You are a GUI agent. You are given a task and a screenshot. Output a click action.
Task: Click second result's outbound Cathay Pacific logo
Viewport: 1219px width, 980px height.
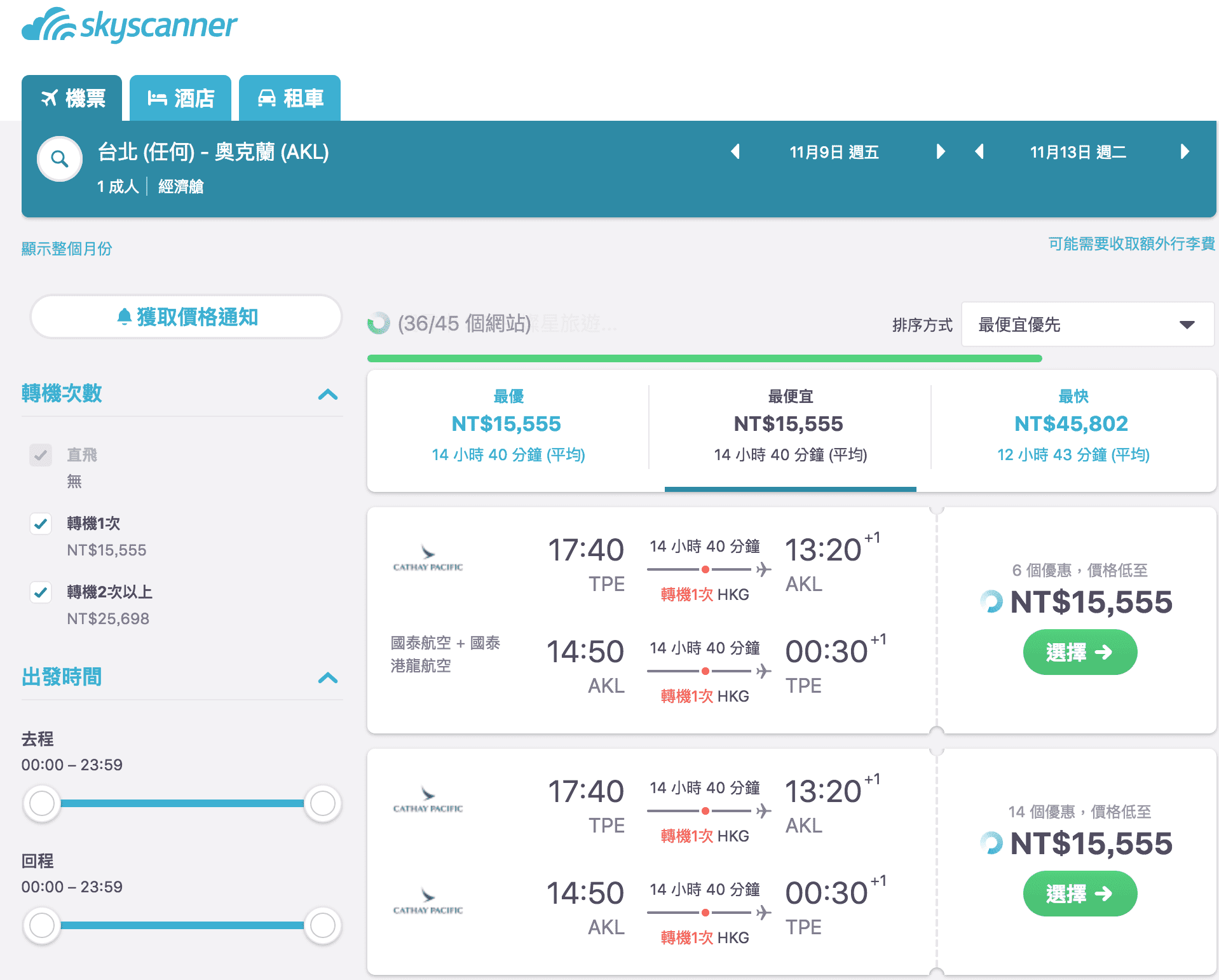428,800
